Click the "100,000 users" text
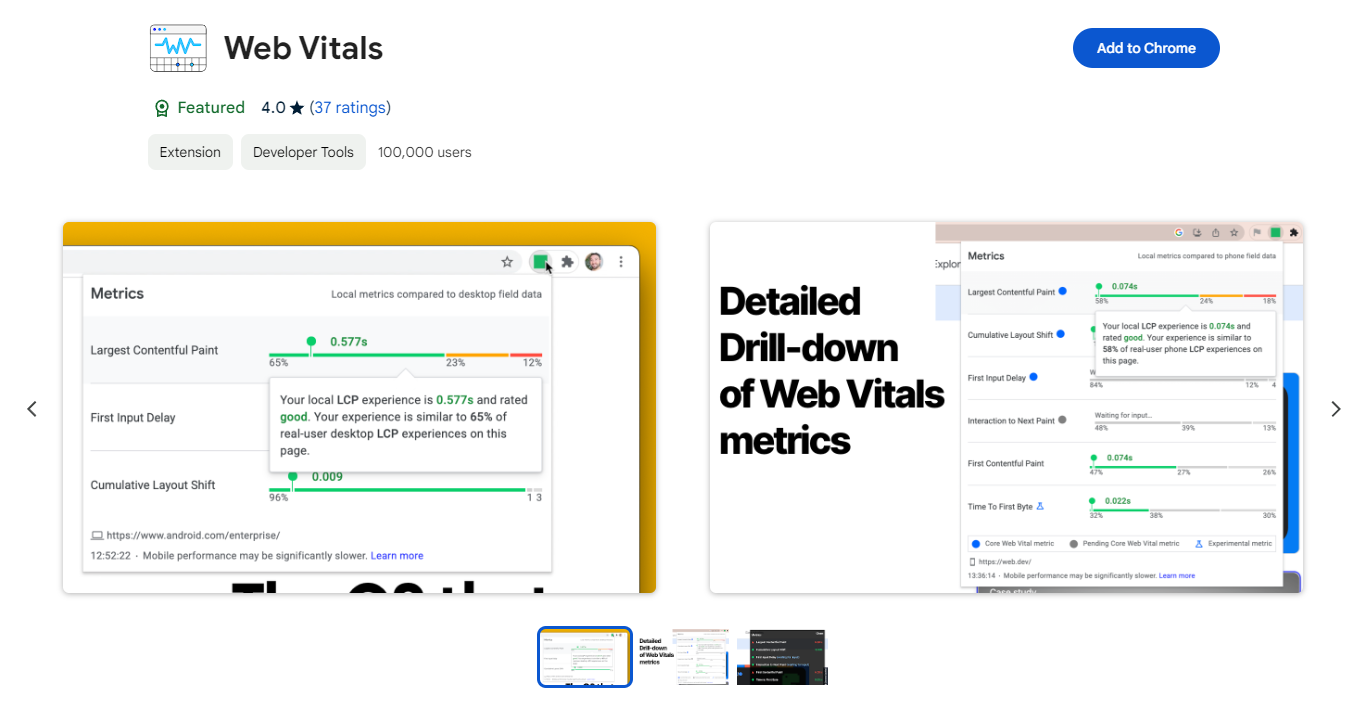 pyautogui.click(x=425, y=152)
